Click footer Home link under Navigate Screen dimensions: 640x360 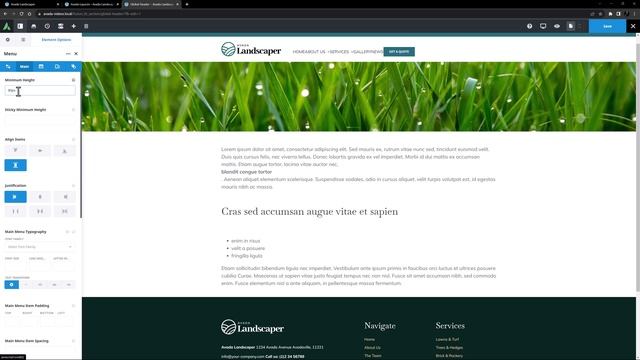pos(369,339)
